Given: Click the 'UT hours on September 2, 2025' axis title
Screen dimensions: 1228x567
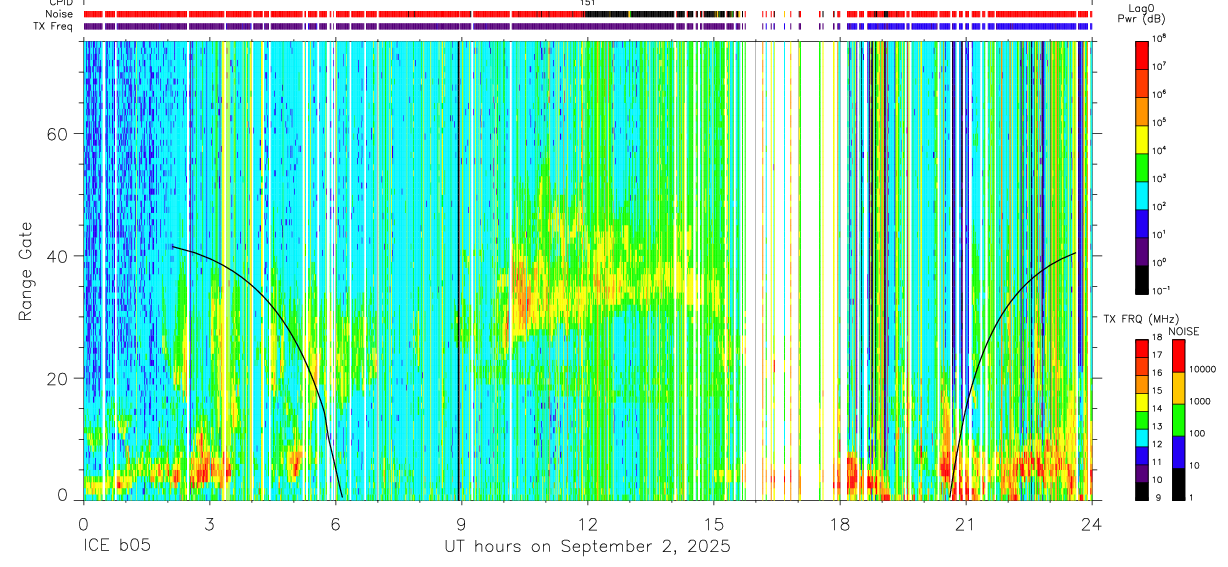Looking at the screenshot, I should pos(587,547).
